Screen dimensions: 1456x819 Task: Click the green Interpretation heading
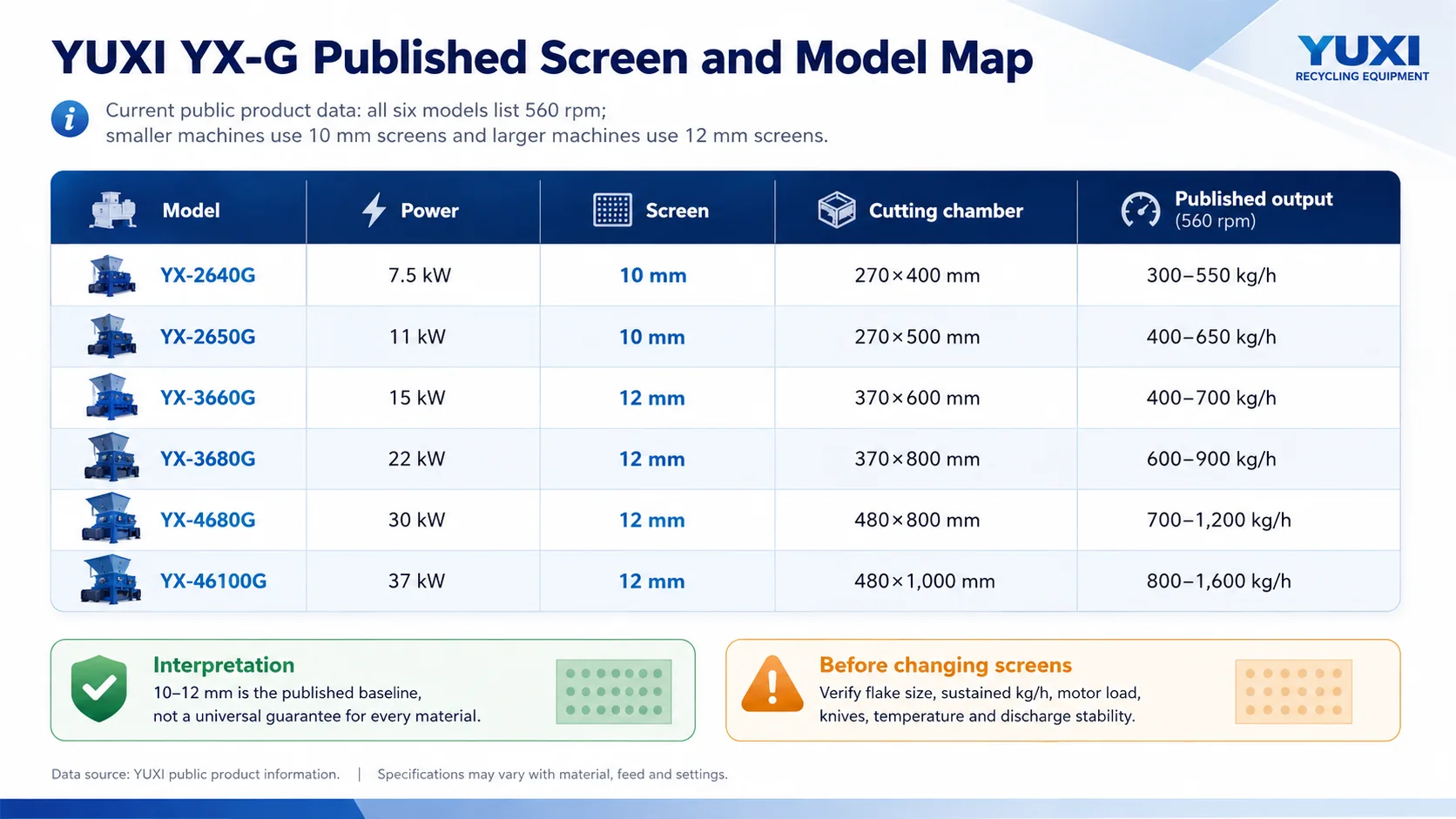coord(224,665)
